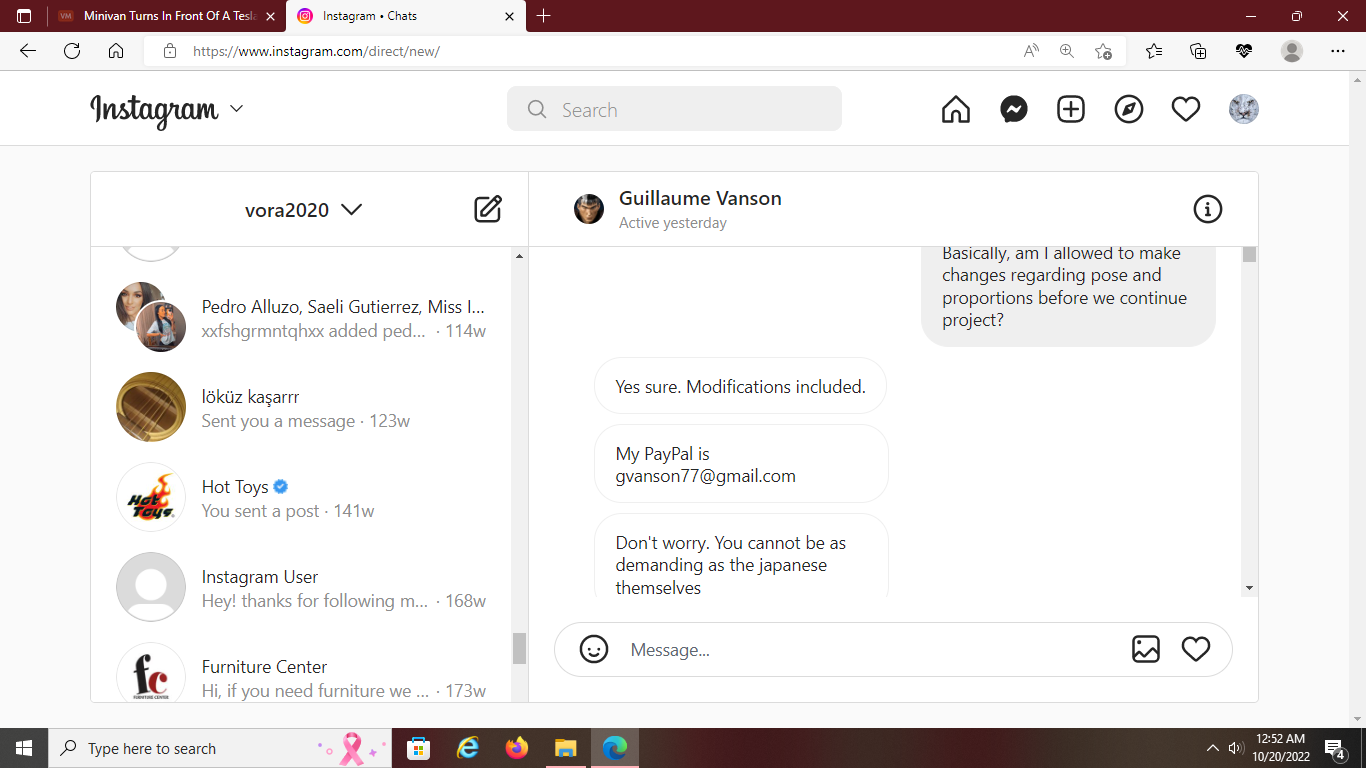The width and height of the screenshot is (1366, 768).
Task: Click system tray volume icon
Action: [x=1236, y=748]
